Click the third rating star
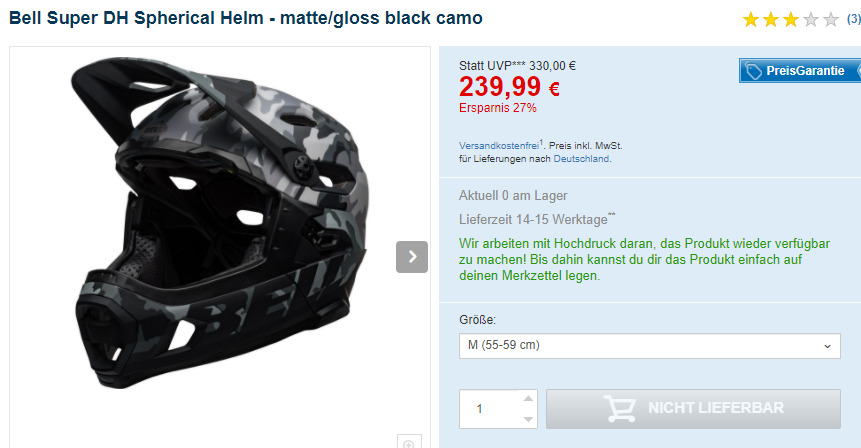 791,19
